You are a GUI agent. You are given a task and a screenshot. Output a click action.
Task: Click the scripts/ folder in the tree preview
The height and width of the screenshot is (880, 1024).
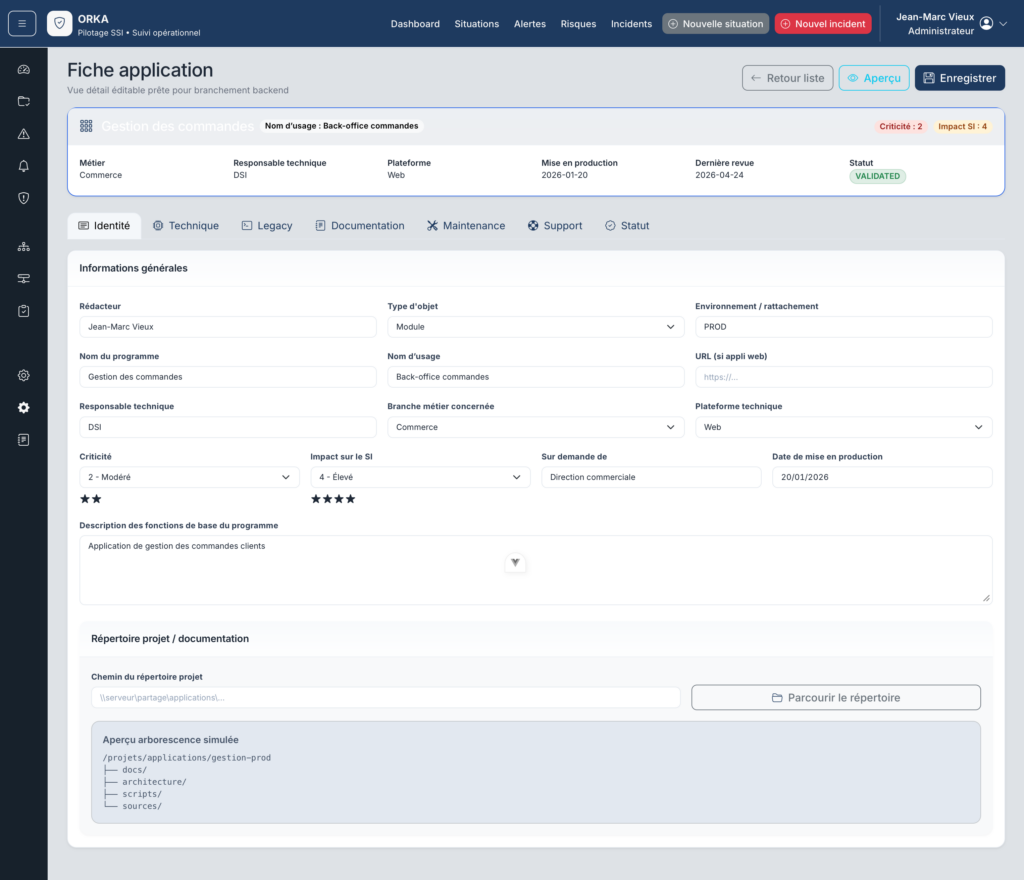pyautogui.click(x=142, y=794)
